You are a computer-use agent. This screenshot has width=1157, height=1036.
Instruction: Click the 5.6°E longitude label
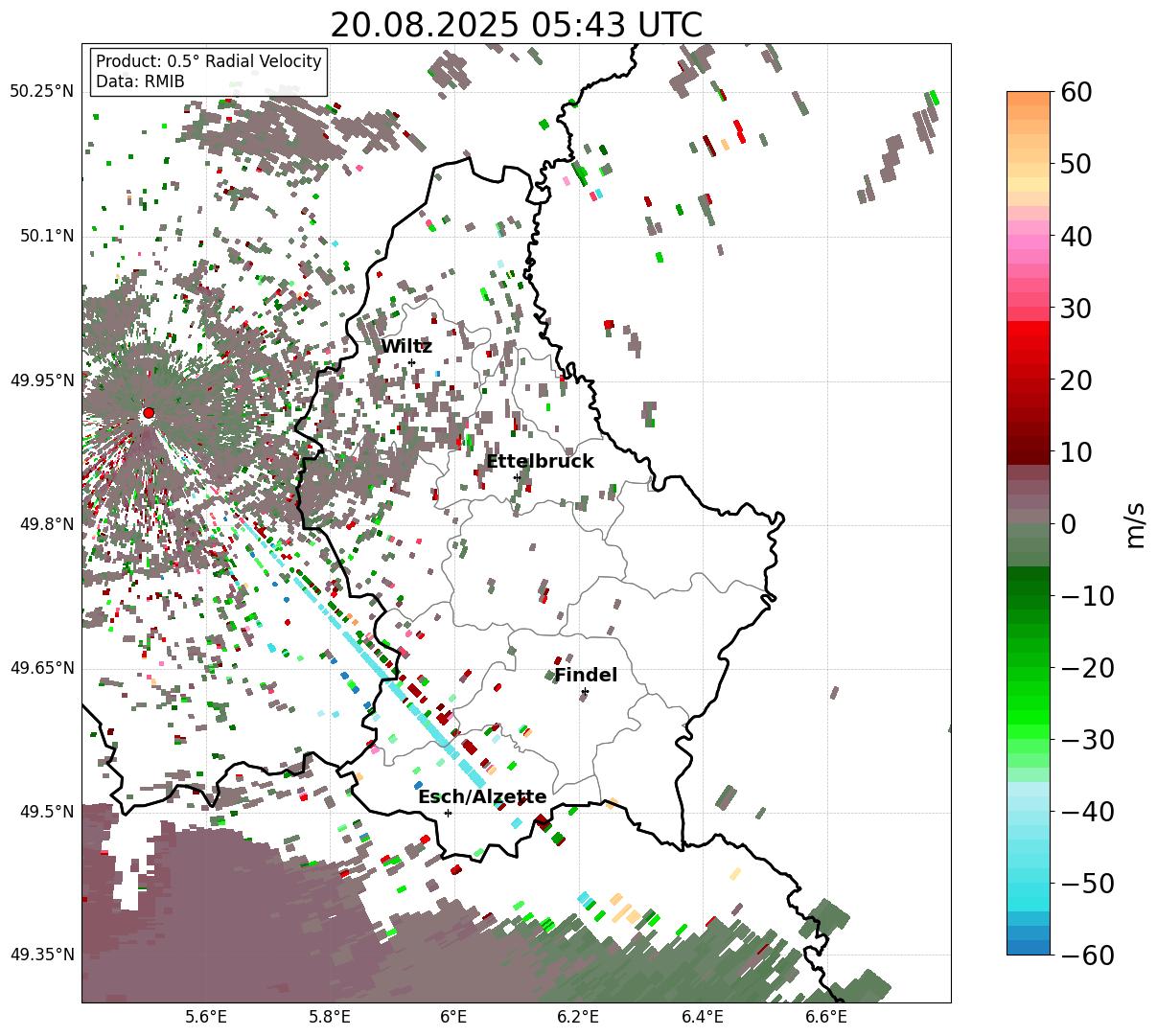tap(206, 1017)
